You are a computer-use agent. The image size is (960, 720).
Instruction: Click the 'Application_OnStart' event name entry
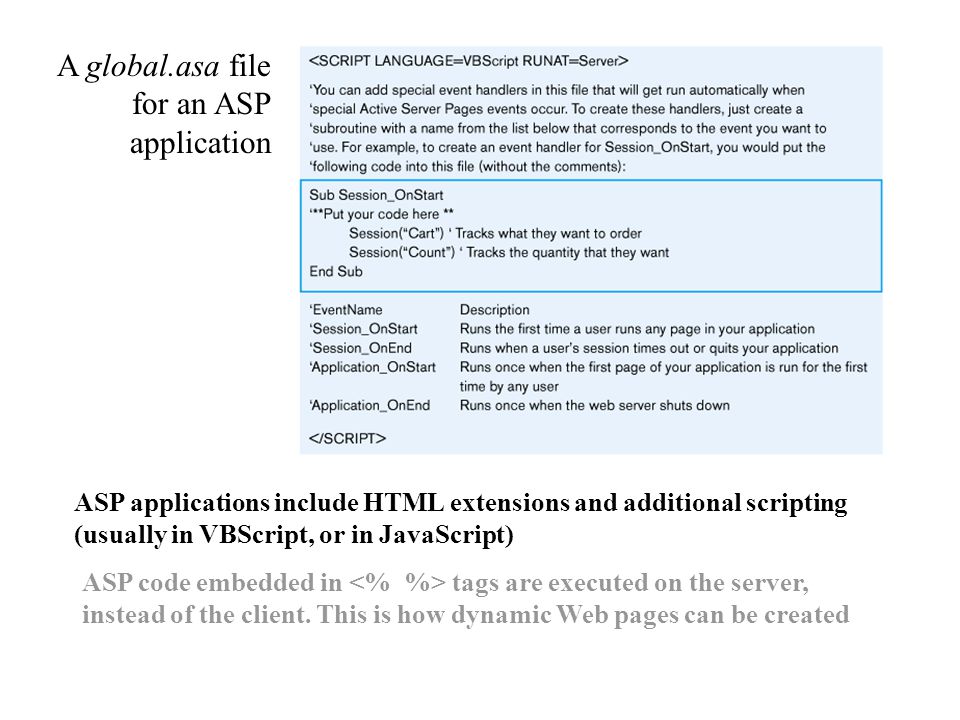tap(372, 367)
